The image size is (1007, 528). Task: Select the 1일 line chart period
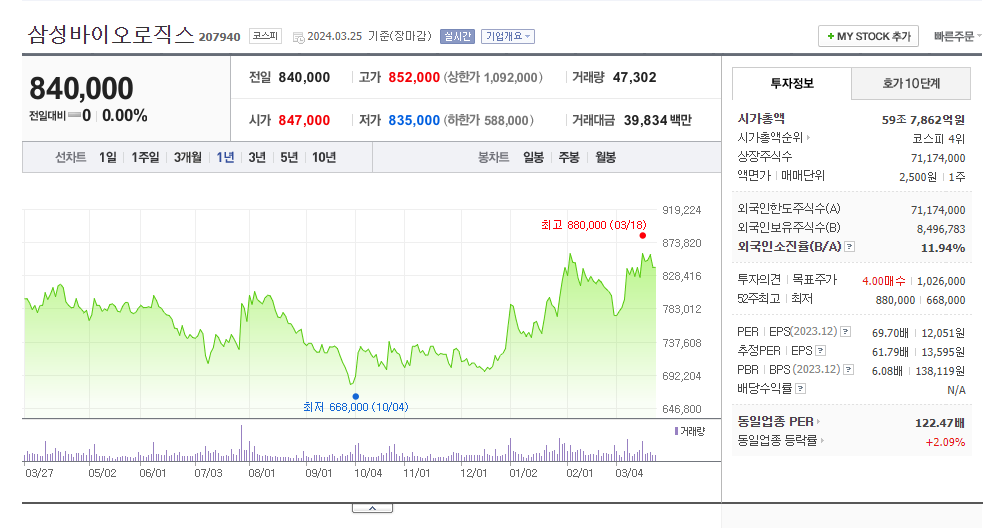pyautogui.click(x=108, y=157)
